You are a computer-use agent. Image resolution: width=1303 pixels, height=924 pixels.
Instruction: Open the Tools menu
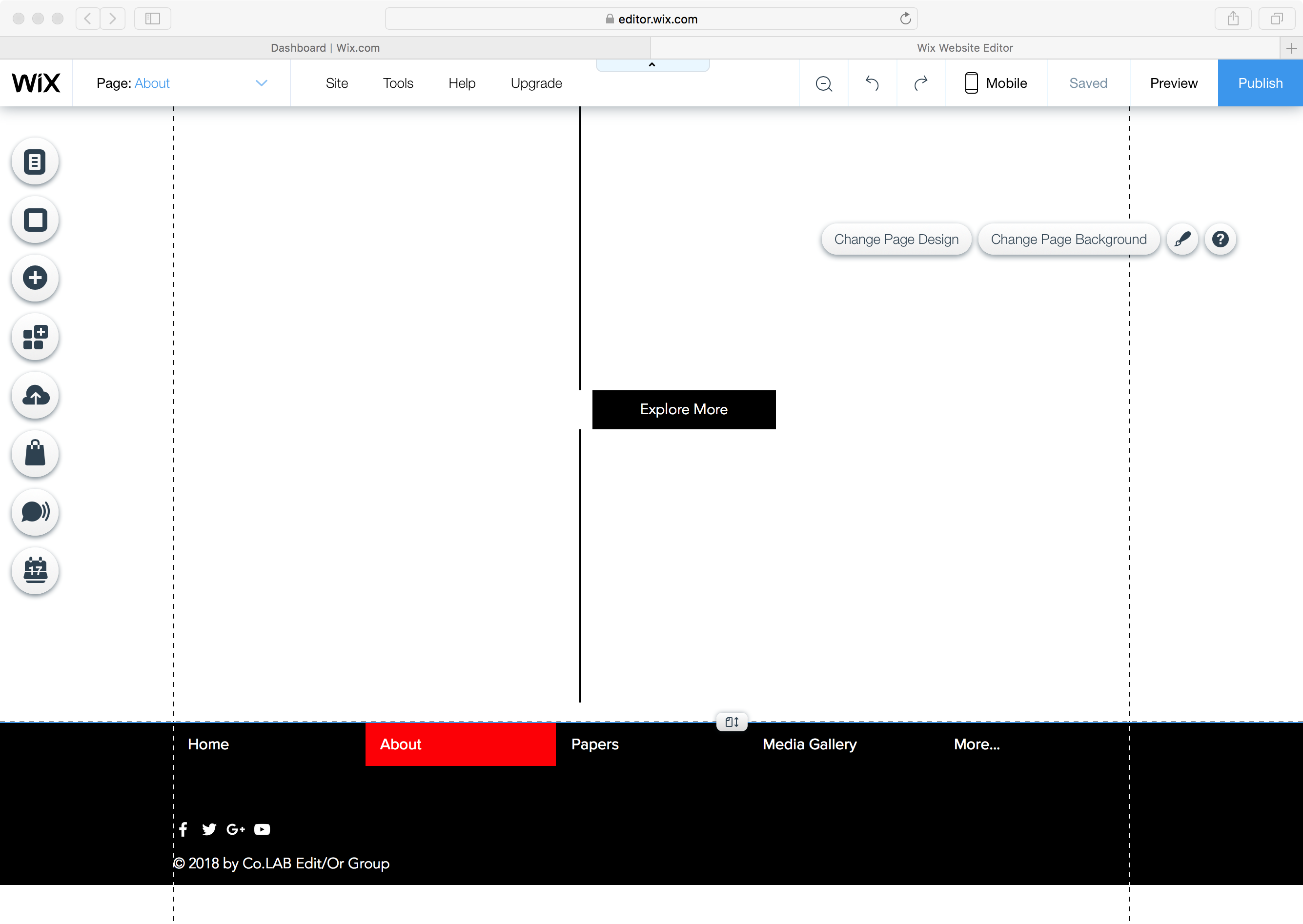click(x=398, y=83)
